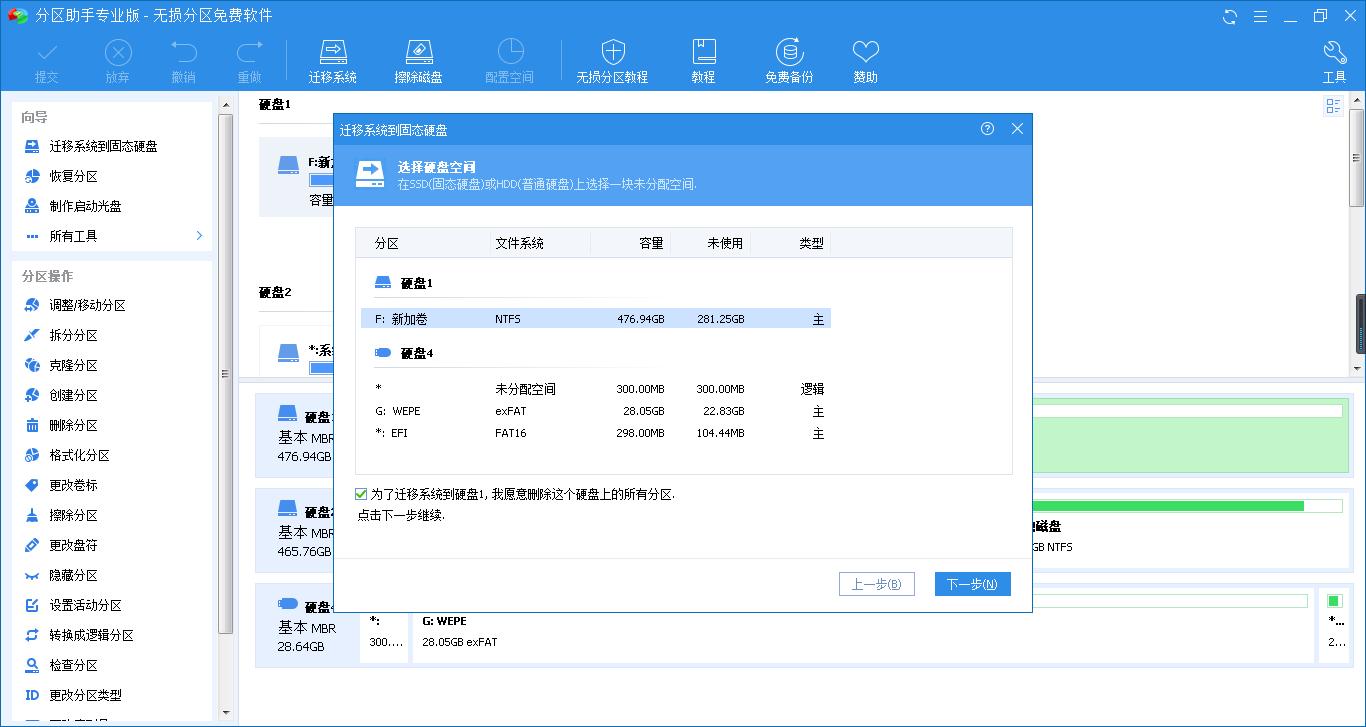
Task: Open the hamburger menu in the title bar
Action: [x=1261, y=16]
